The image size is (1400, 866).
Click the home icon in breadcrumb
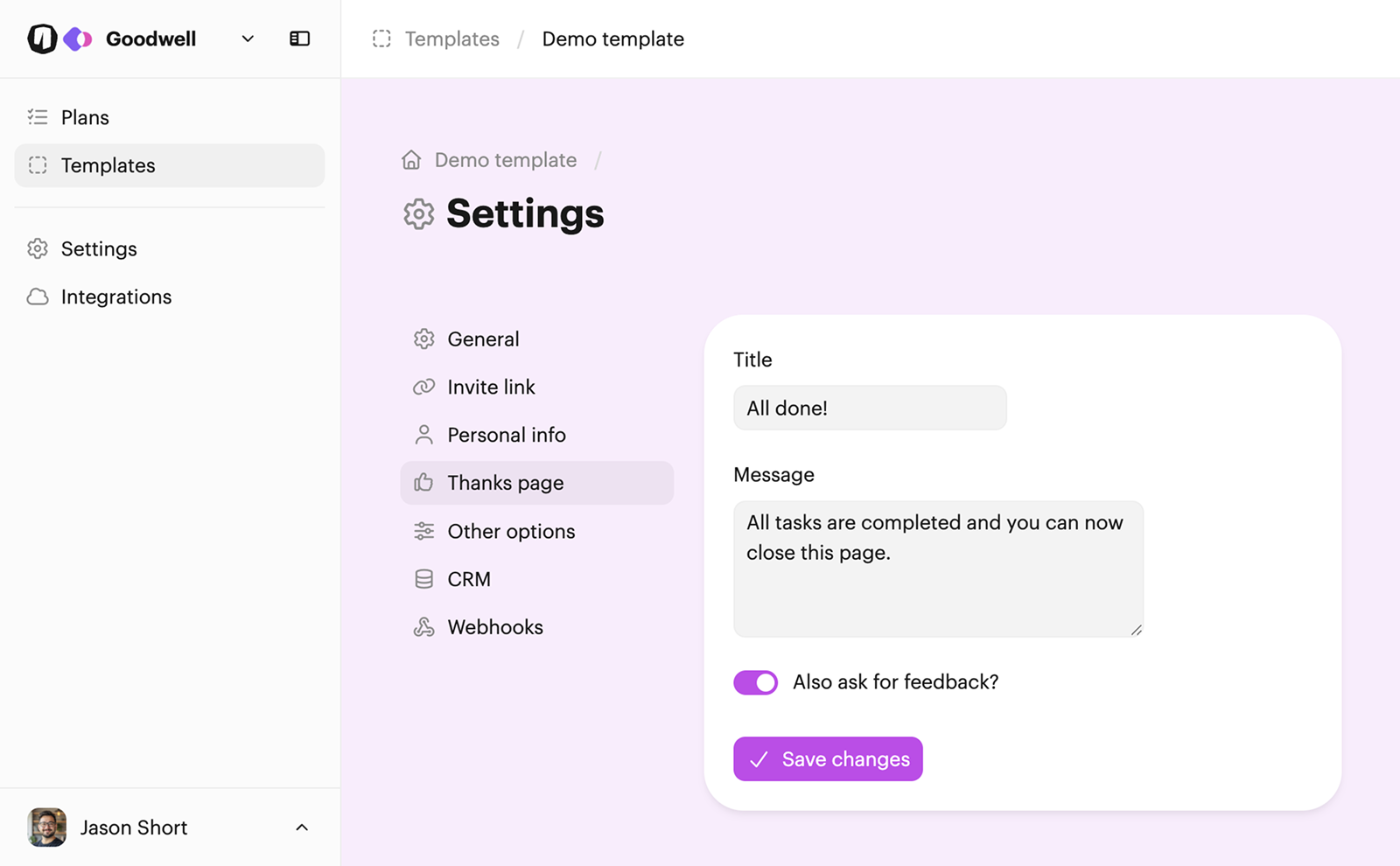tap(411, 160)
